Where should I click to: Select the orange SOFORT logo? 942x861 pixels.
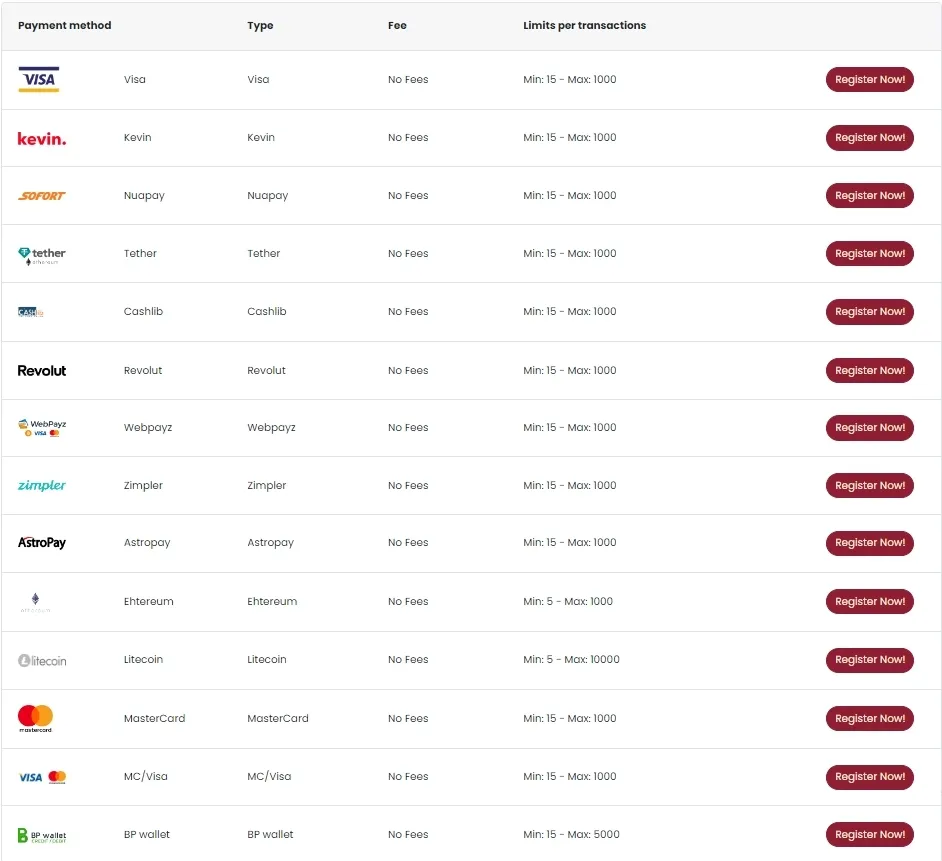pos(41,196)
